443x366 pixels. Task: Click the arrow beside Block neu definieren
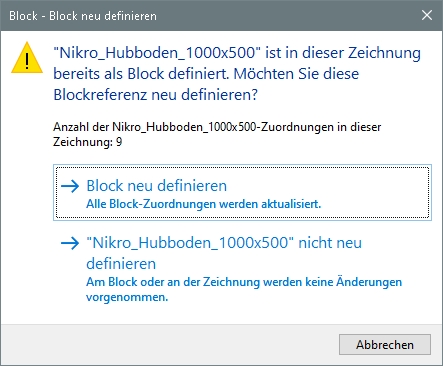70,186
